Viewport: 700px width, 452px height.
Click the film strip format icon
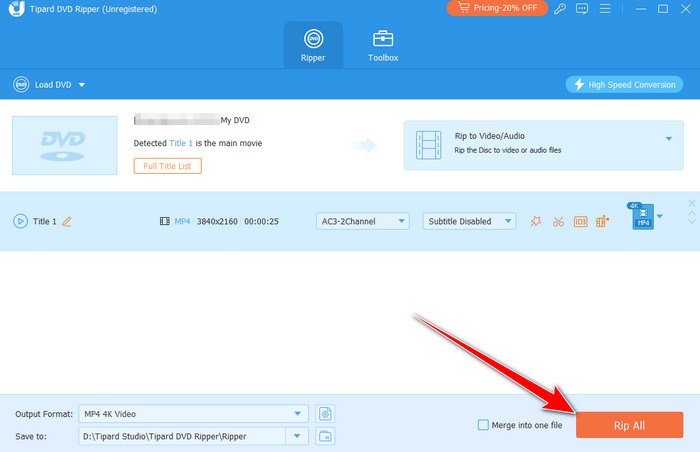[165, 221]
